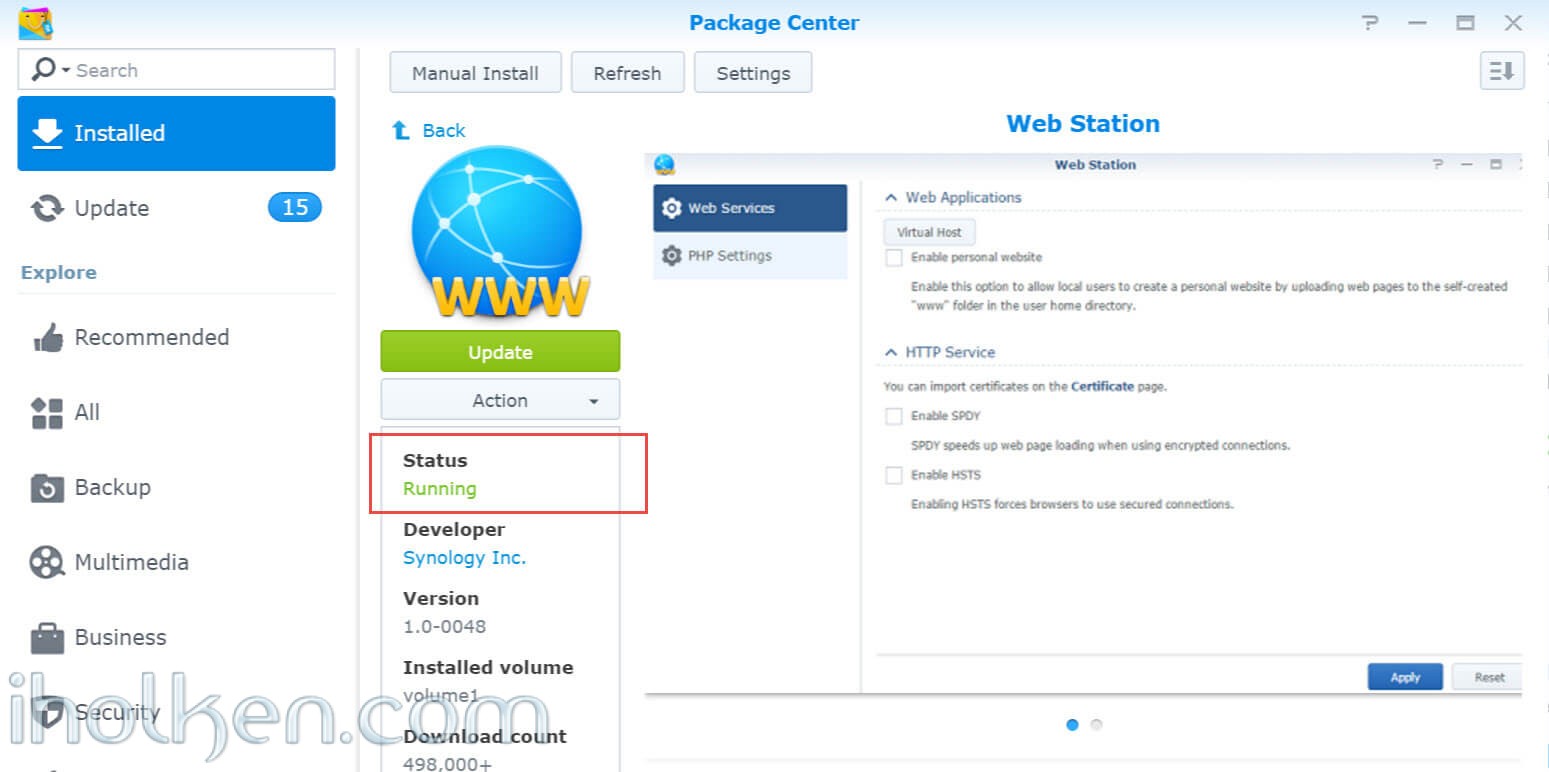
Task: Focus the package Search field
Action: (x=176, y=70)
